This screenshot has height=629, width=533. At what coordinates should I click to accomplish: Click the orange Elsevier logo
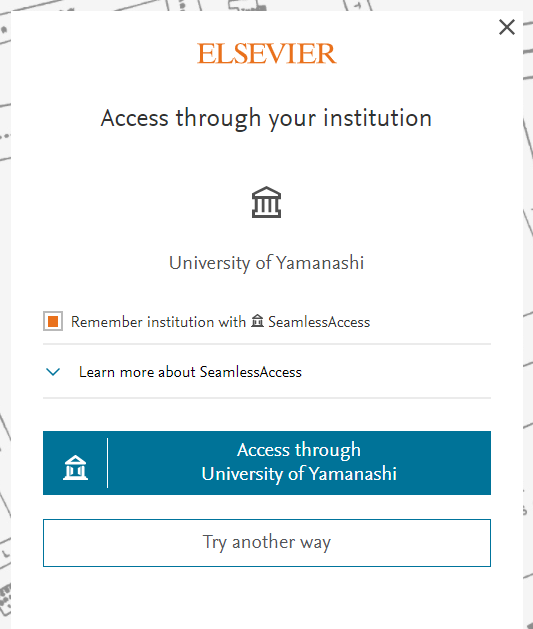coord(267,54)
